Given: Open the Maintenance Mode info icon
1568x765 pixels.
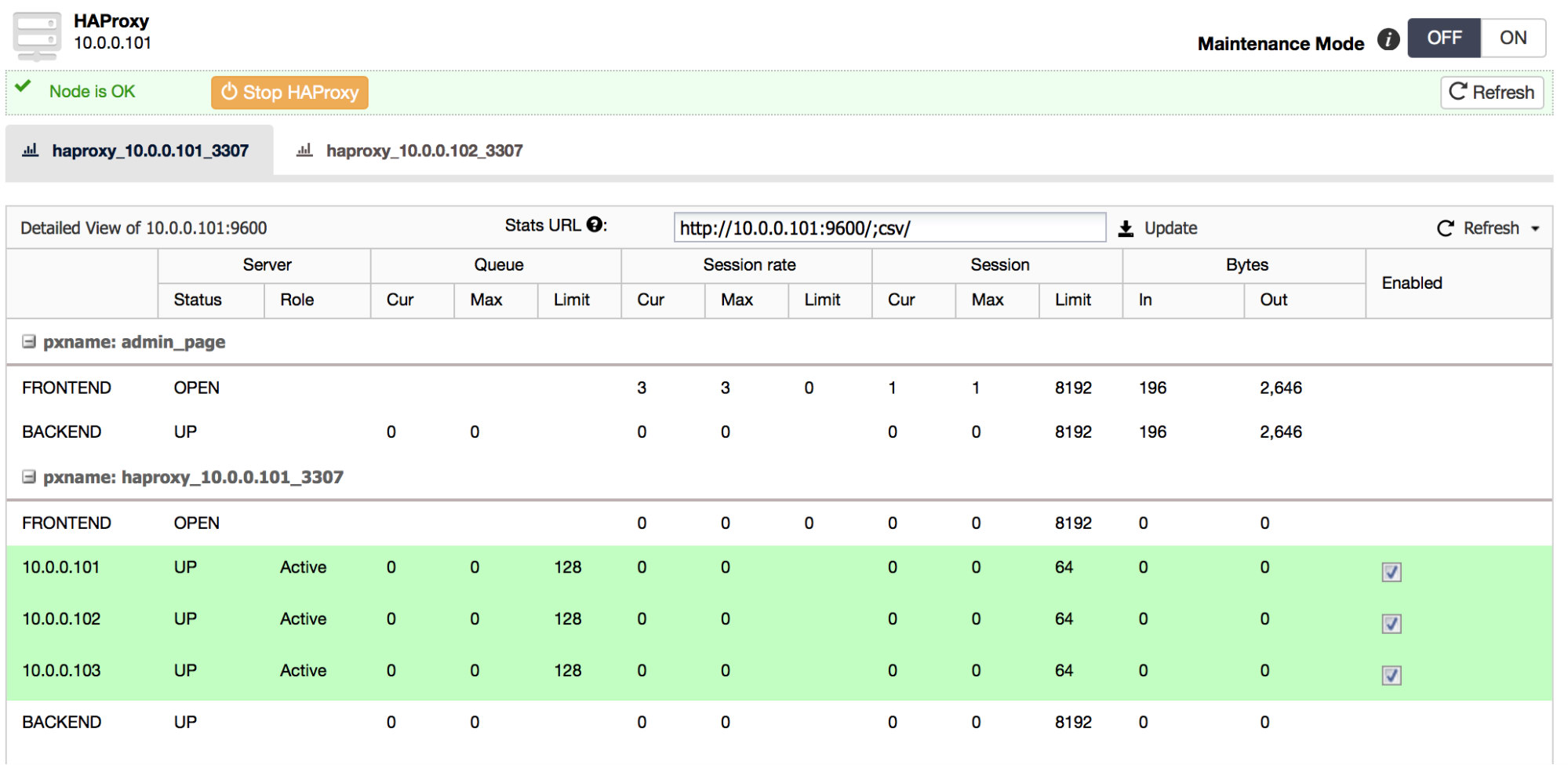Looking at the screenshot, I should (x=1388, y=39).
